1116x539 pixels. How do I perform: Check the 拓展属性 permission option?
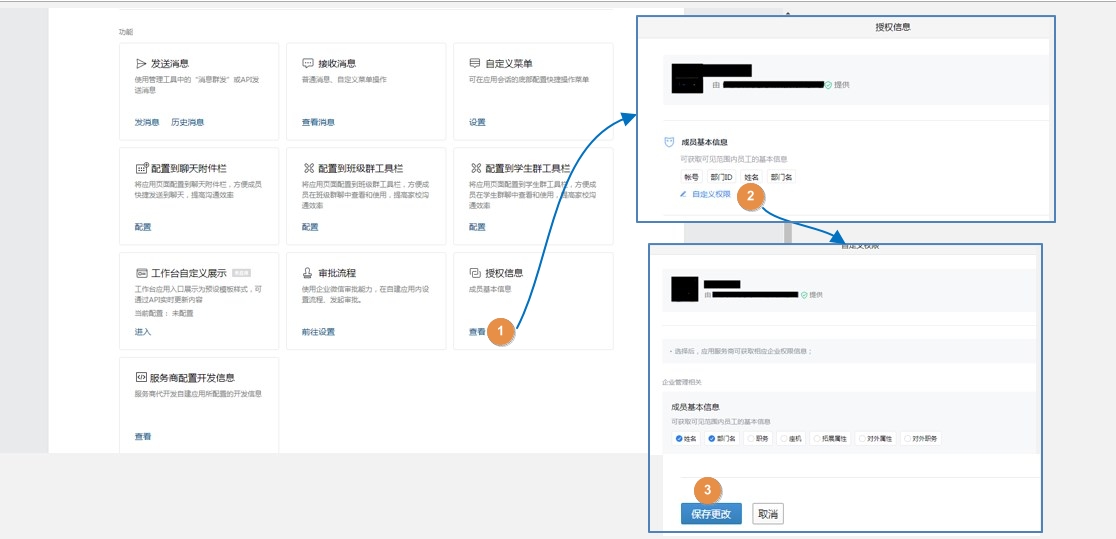click(817, 438)
